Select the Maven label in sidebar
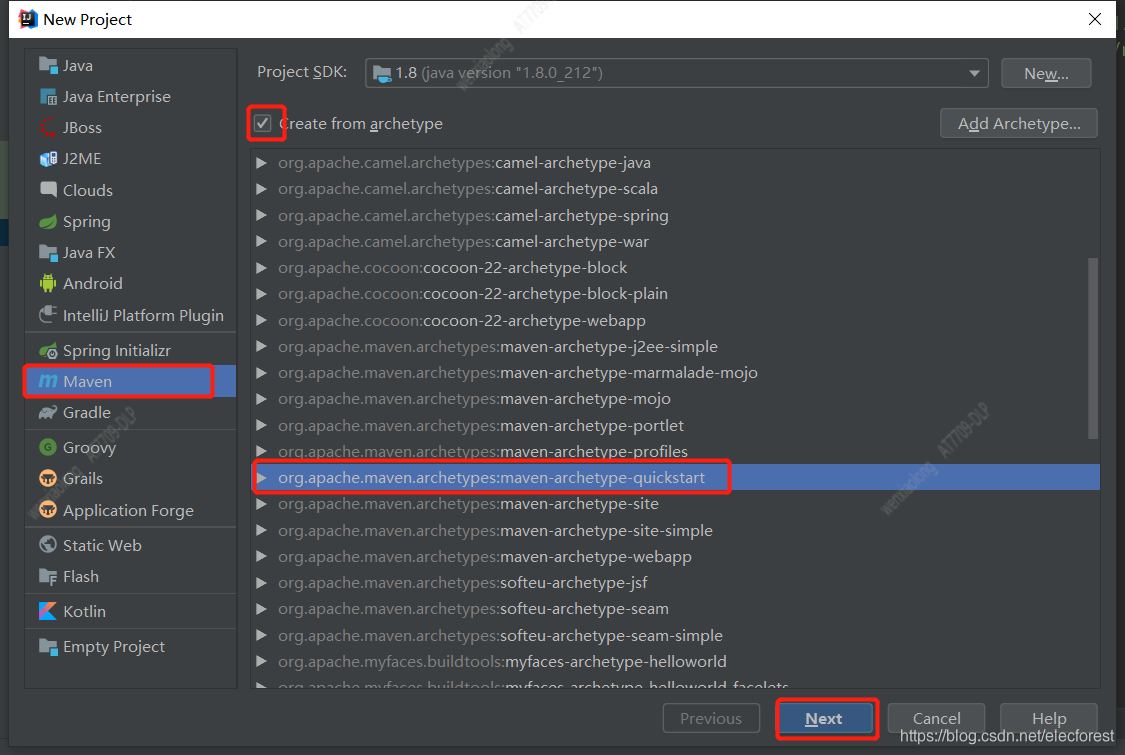 [88, 382]
